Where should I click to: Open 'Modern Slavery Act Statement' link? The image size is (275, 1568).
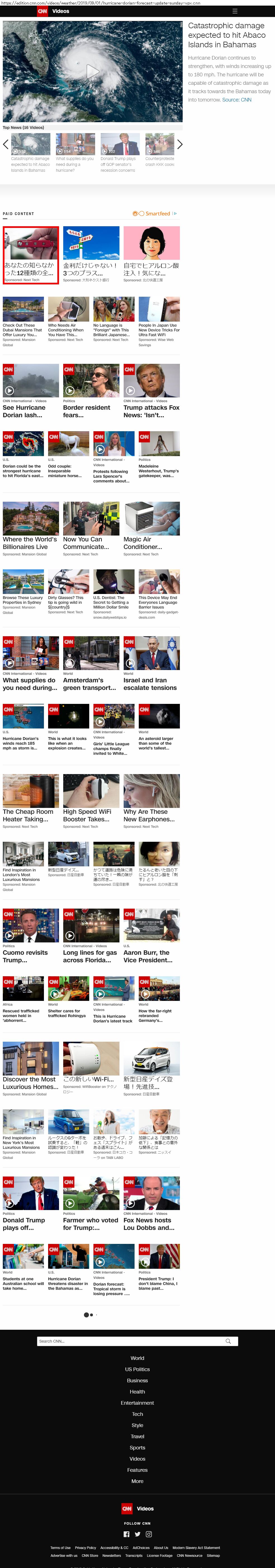tap(196, 1547)
